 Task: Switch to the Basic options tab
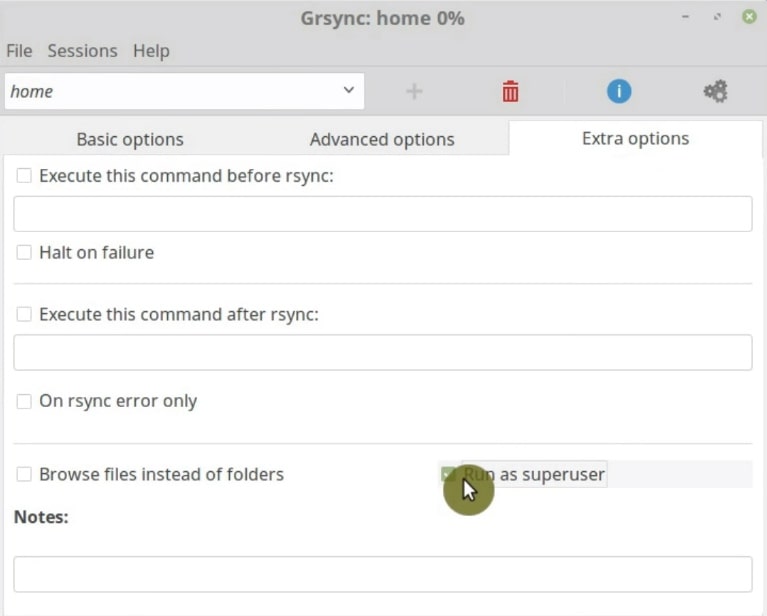tap(130, 139)
